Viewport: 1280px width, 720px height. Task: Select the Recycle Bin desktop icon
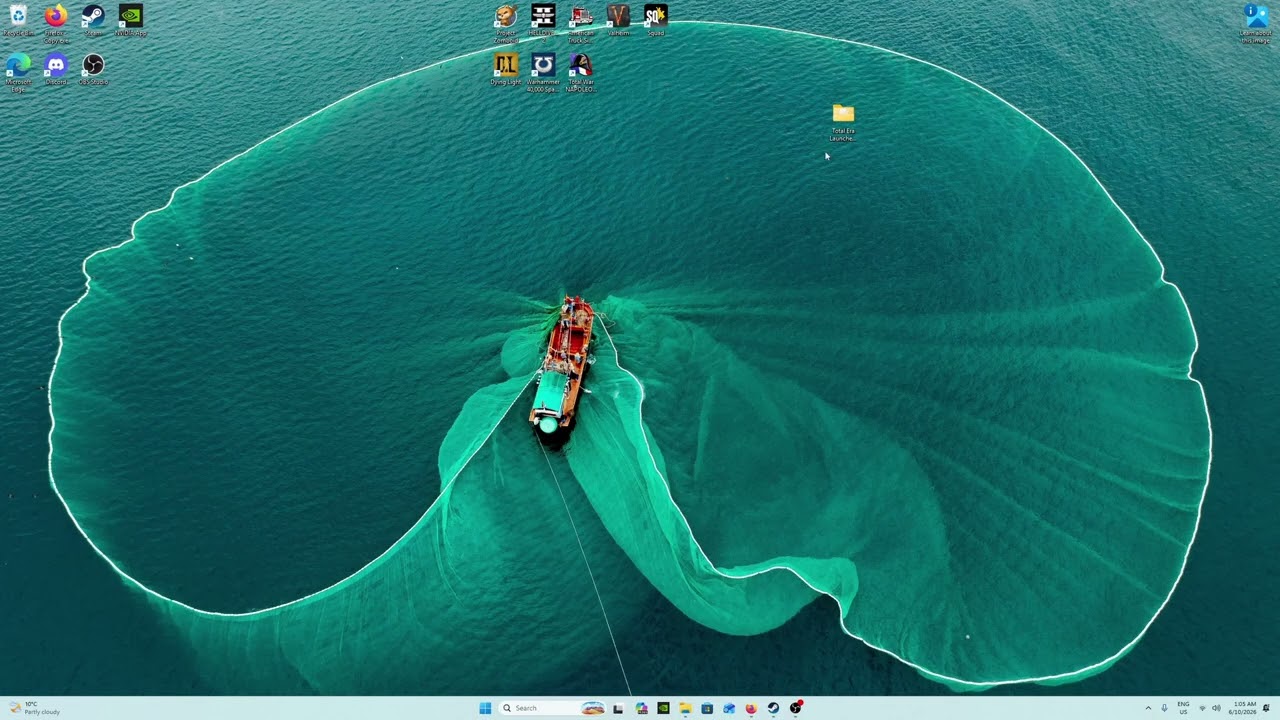(x=18, y=21)
